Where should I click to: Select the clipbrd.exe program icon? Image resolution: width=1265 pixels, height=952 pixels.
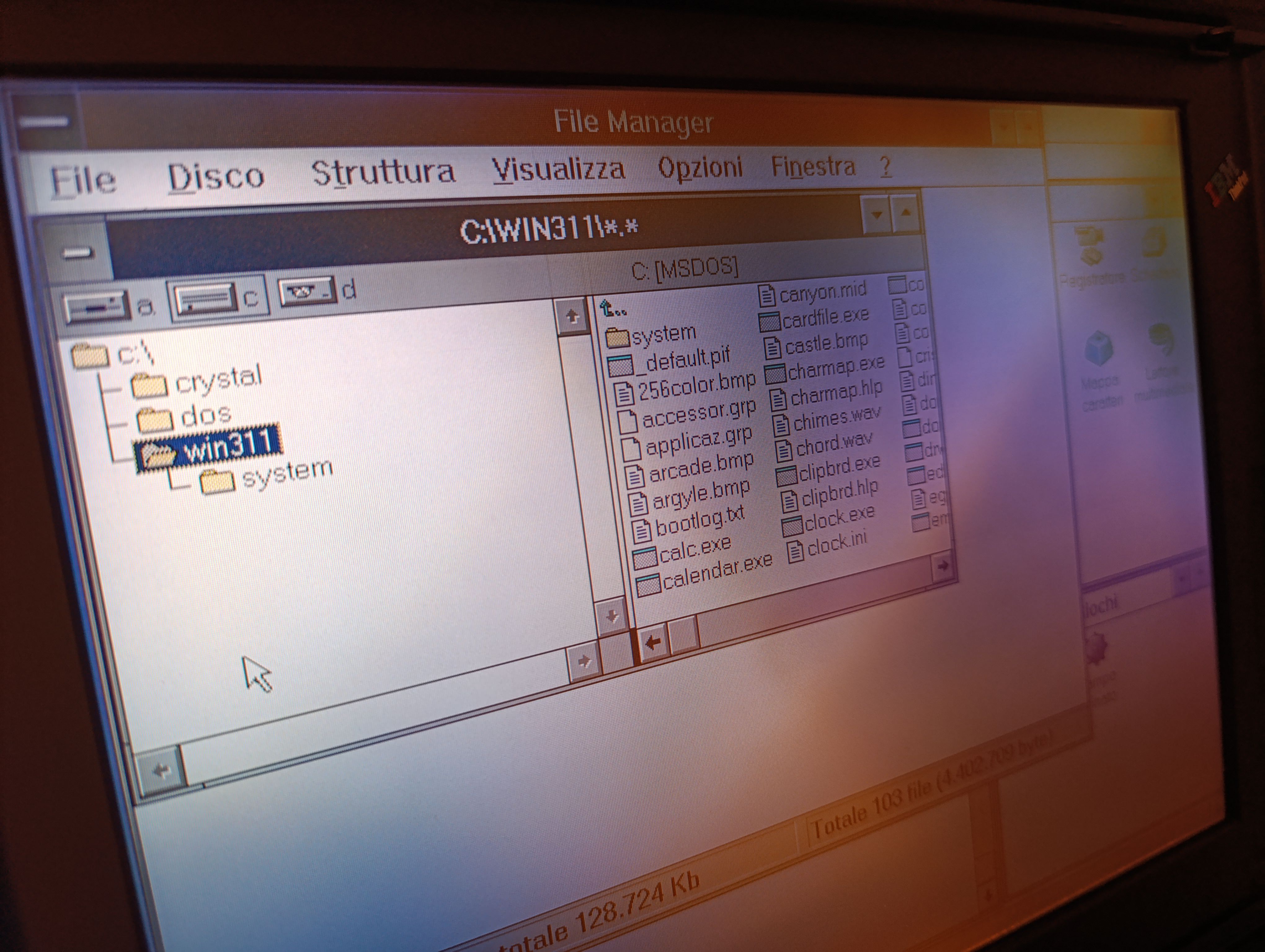coord(787,476)
